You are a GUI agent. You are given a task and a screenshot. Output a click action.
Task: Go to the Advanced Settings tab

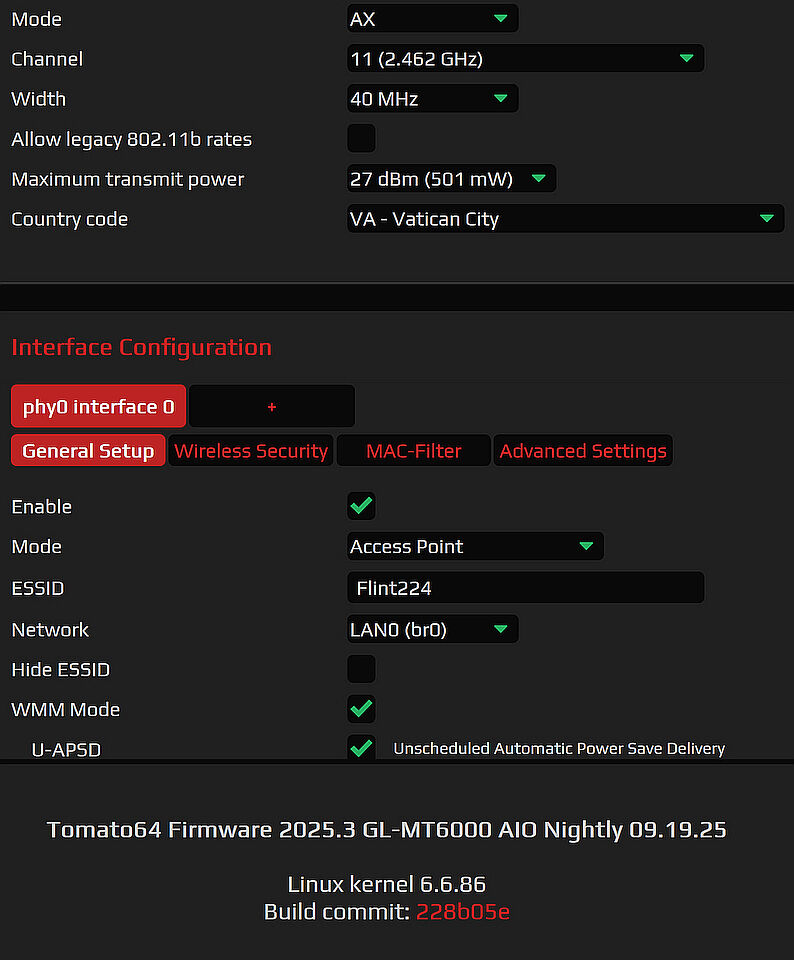[x=583, y=451]
